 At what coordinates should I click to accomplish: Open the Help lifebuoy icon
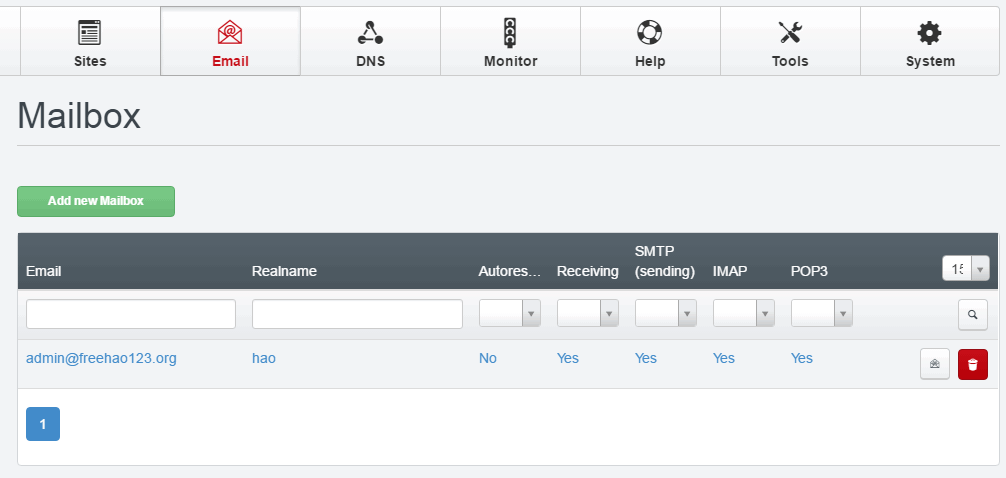(x=650, y=34)
